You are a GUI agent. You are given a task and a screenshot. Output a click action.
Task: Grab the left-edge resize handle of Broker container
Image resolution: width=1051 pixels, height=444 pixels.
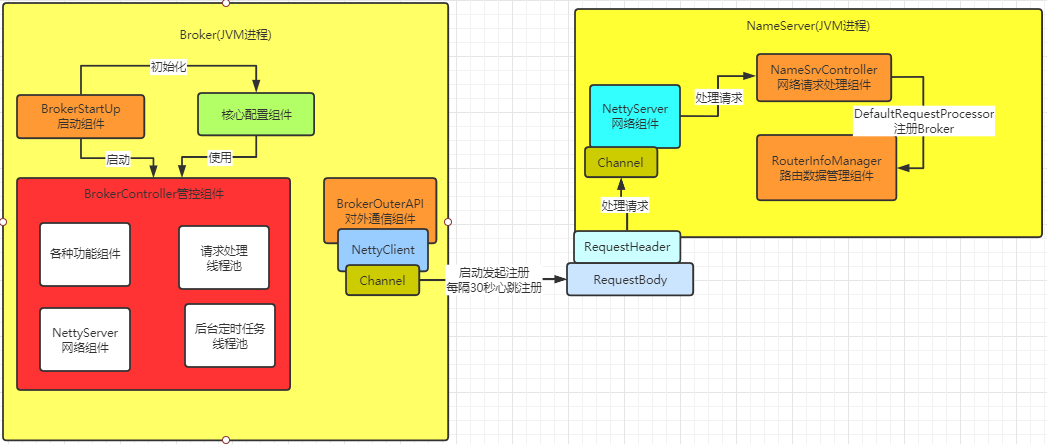coord(3,222)
